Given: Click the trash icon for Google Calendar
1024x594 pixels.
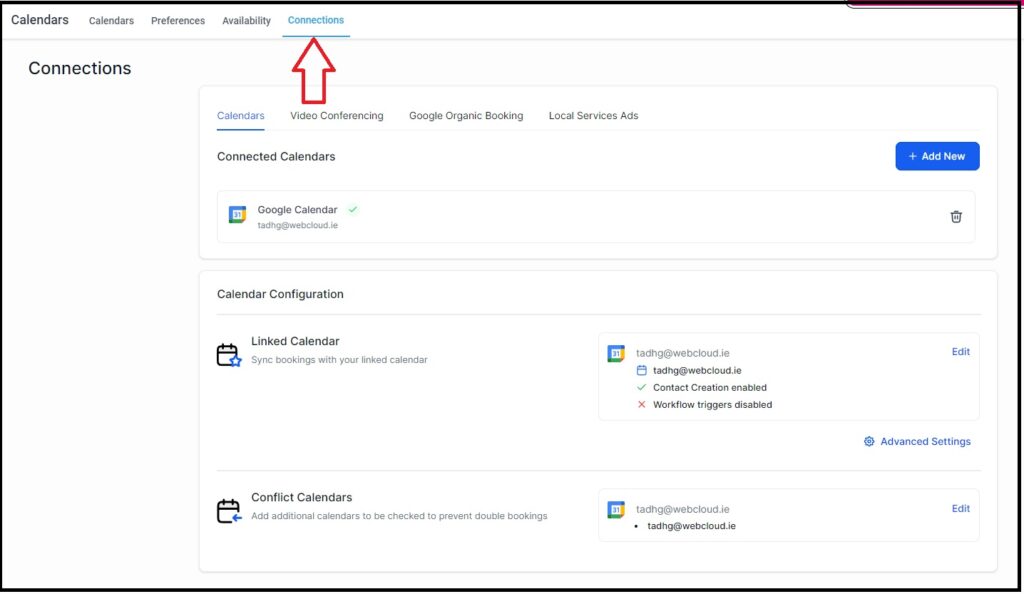Looking at the screenshot, I should [x=955, y=217].
